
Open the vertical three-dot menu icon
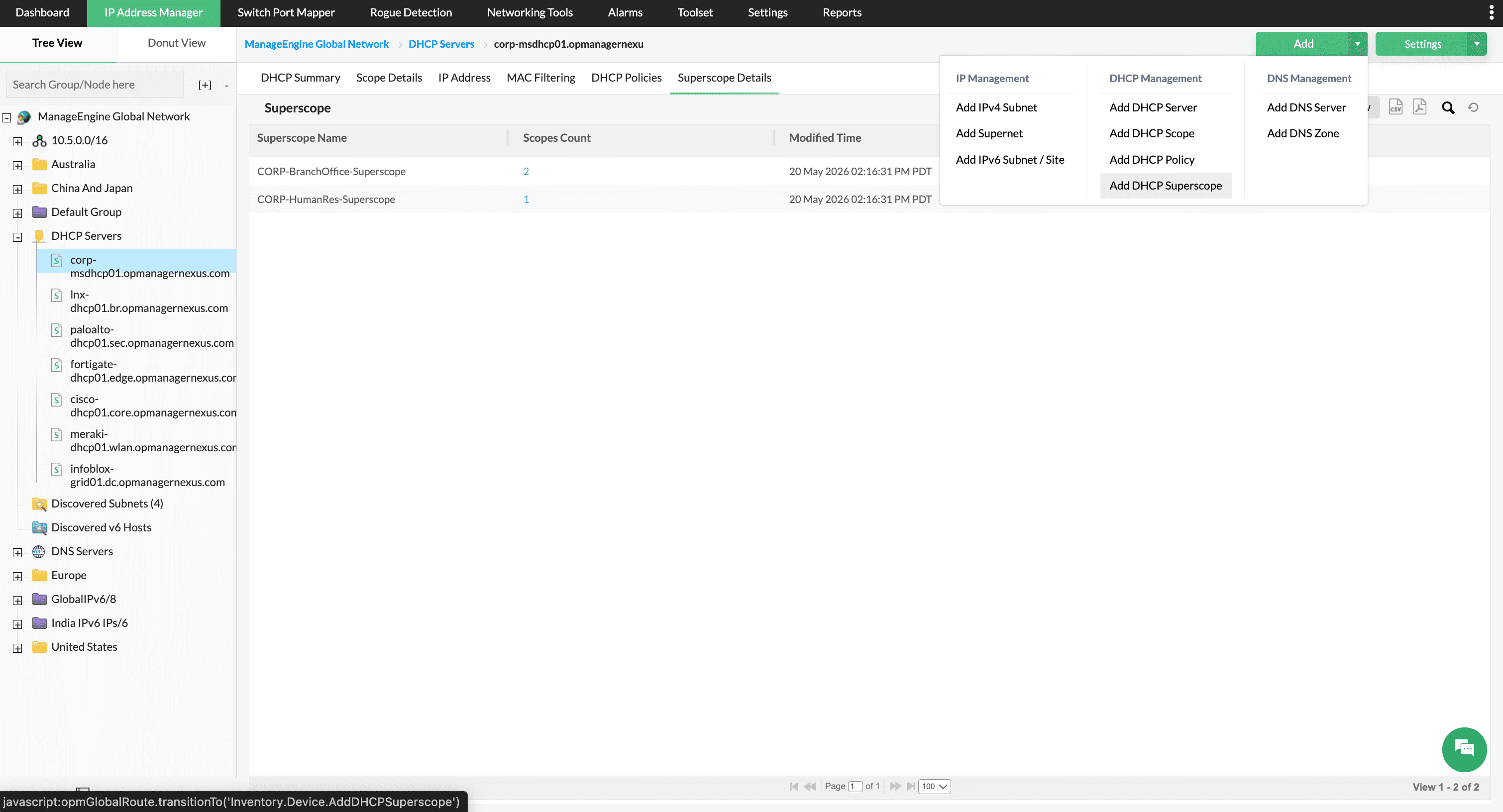(x=1492, y=12)
